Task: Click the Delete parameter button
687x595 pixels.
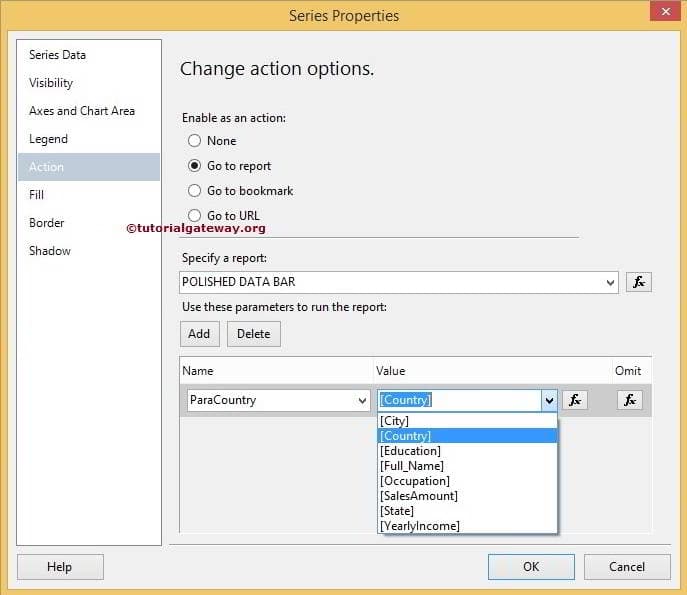Action: click(x=254, y=334)
